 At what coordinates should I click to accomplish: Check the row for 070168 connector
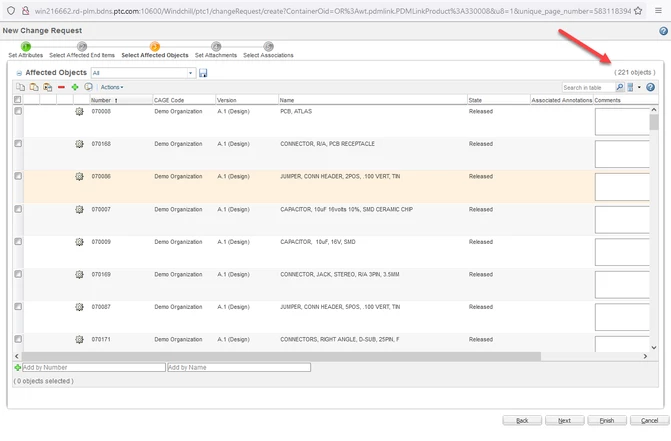[x=18, y=143]
